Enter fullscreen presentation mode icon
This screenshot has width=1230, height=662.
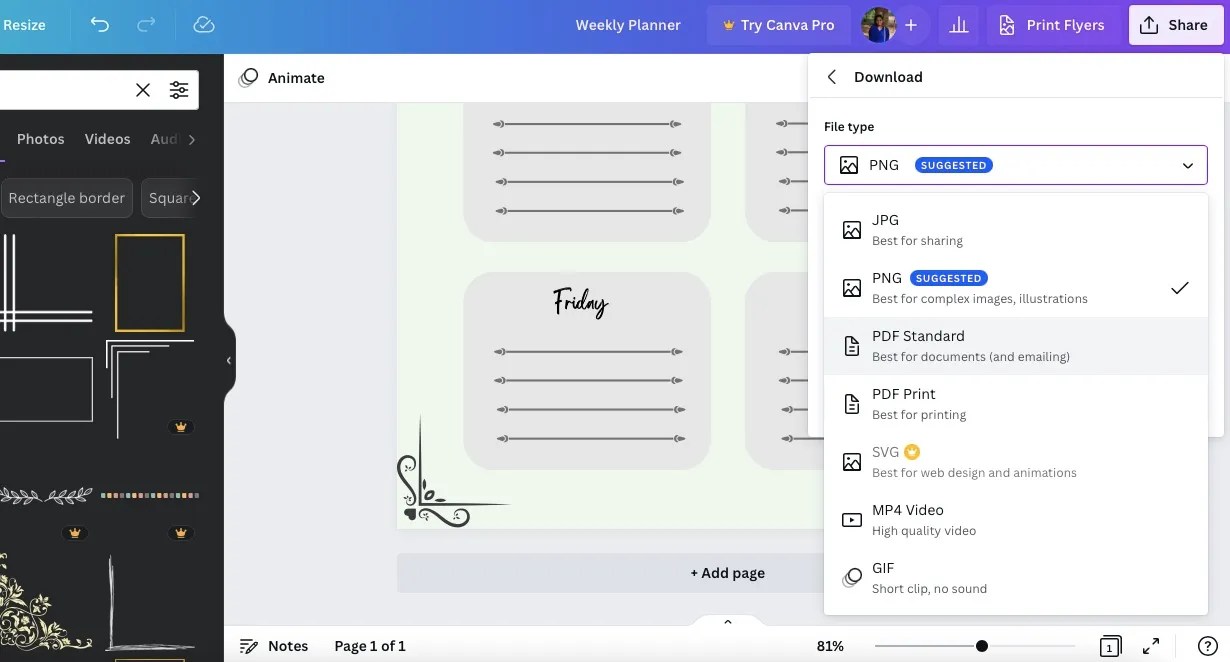pos(1151,646)
